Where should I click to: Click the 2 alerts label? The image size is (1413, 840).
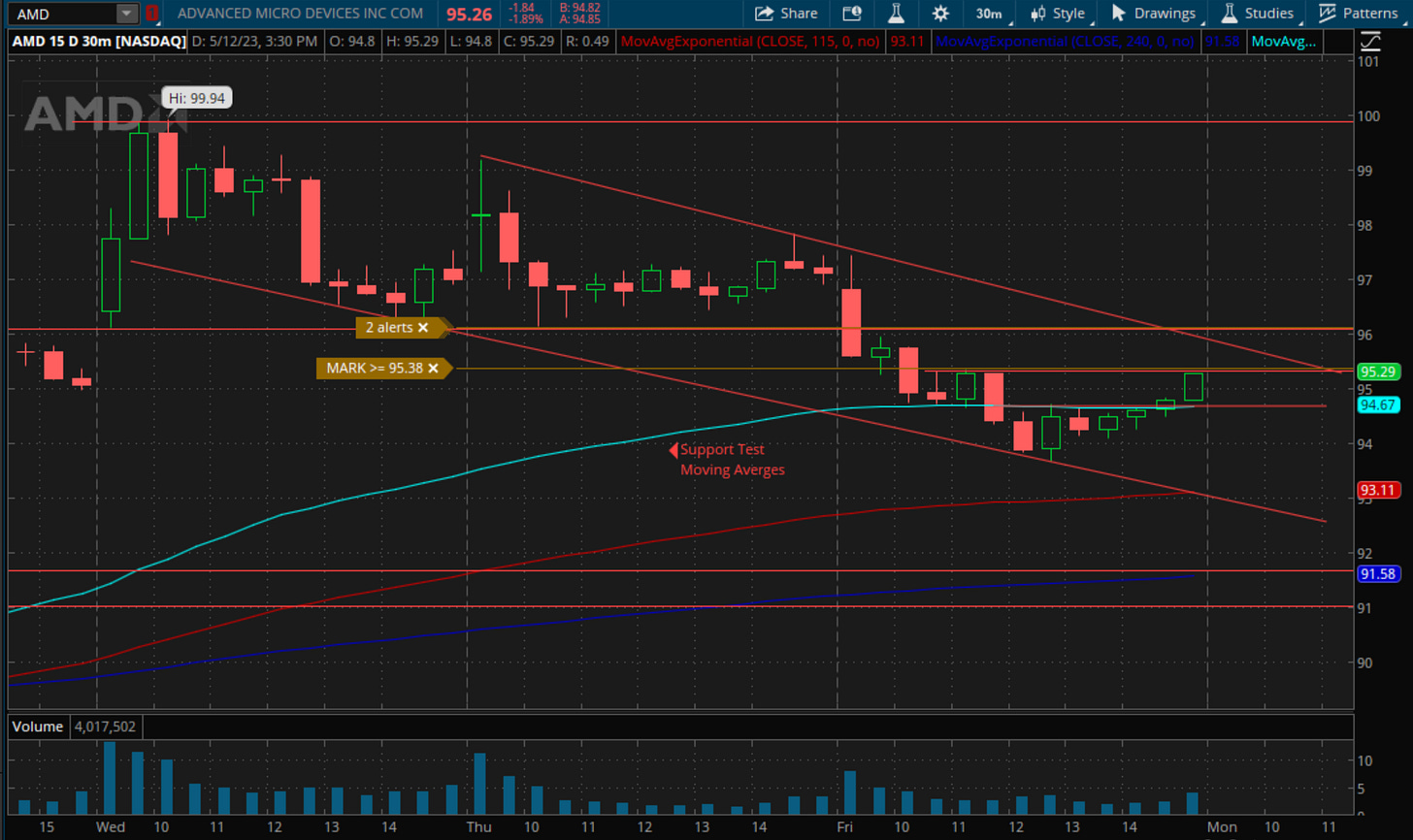click(388, 328)
